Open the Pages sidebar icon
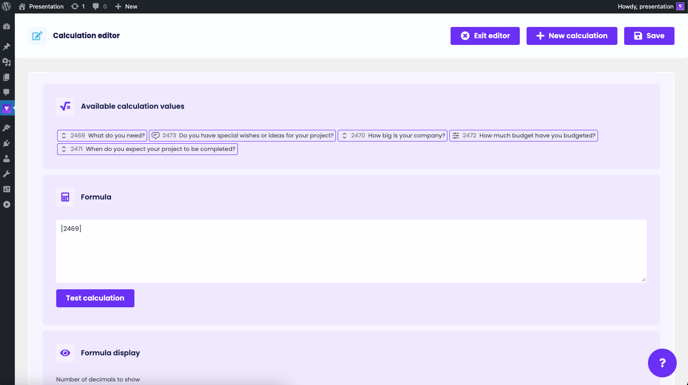Image resolution: width=688 pixels, height=385 pixels. [7, 77]
